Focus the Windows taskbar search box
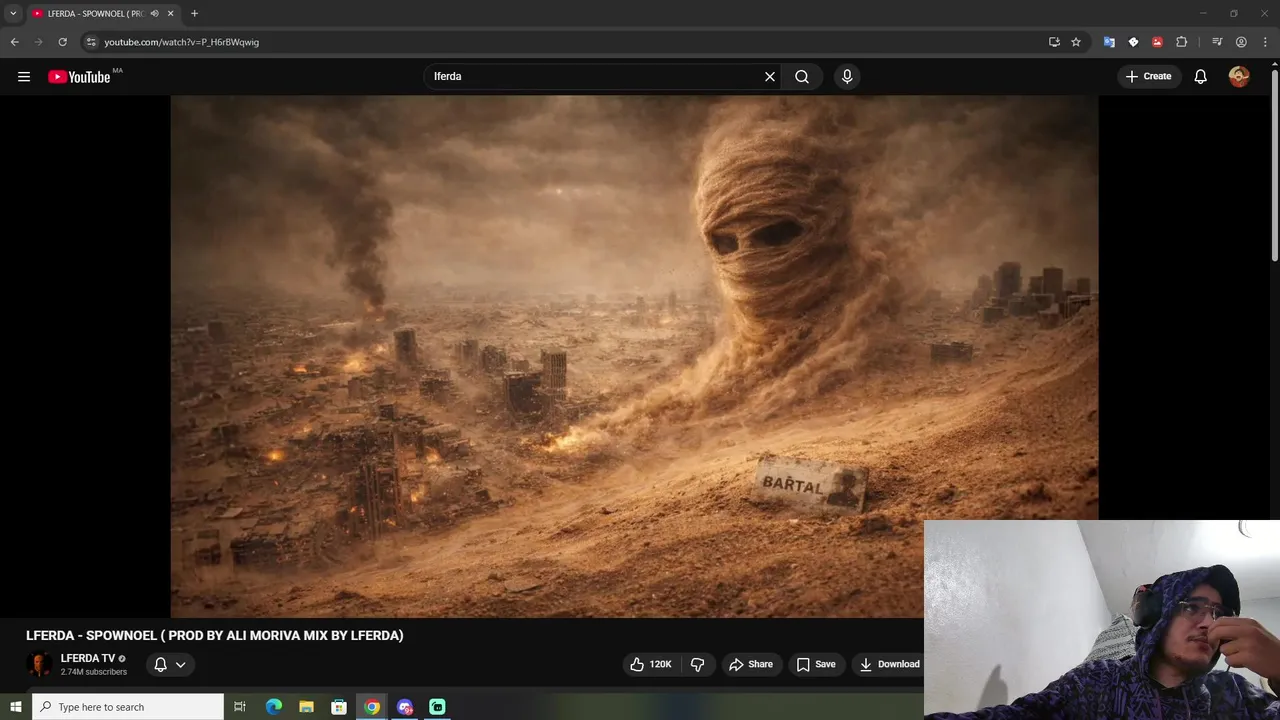This screenshot has height=720, width=1280. point(128,707)
